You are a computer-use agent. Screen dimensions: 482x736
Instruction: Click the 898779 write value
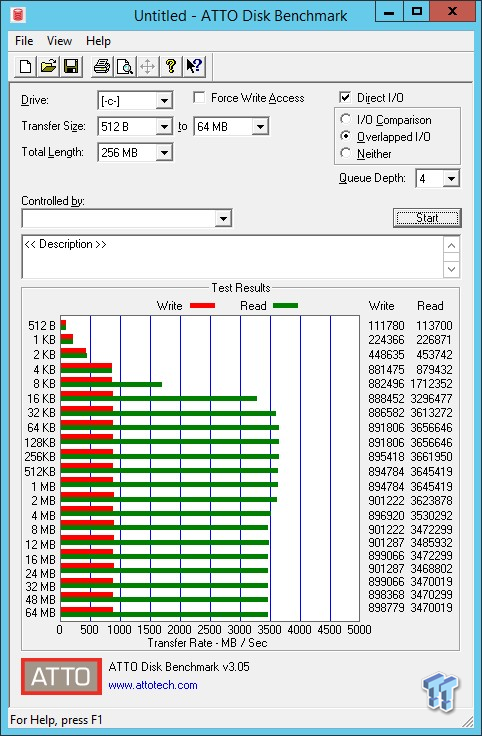coord(386,608)
